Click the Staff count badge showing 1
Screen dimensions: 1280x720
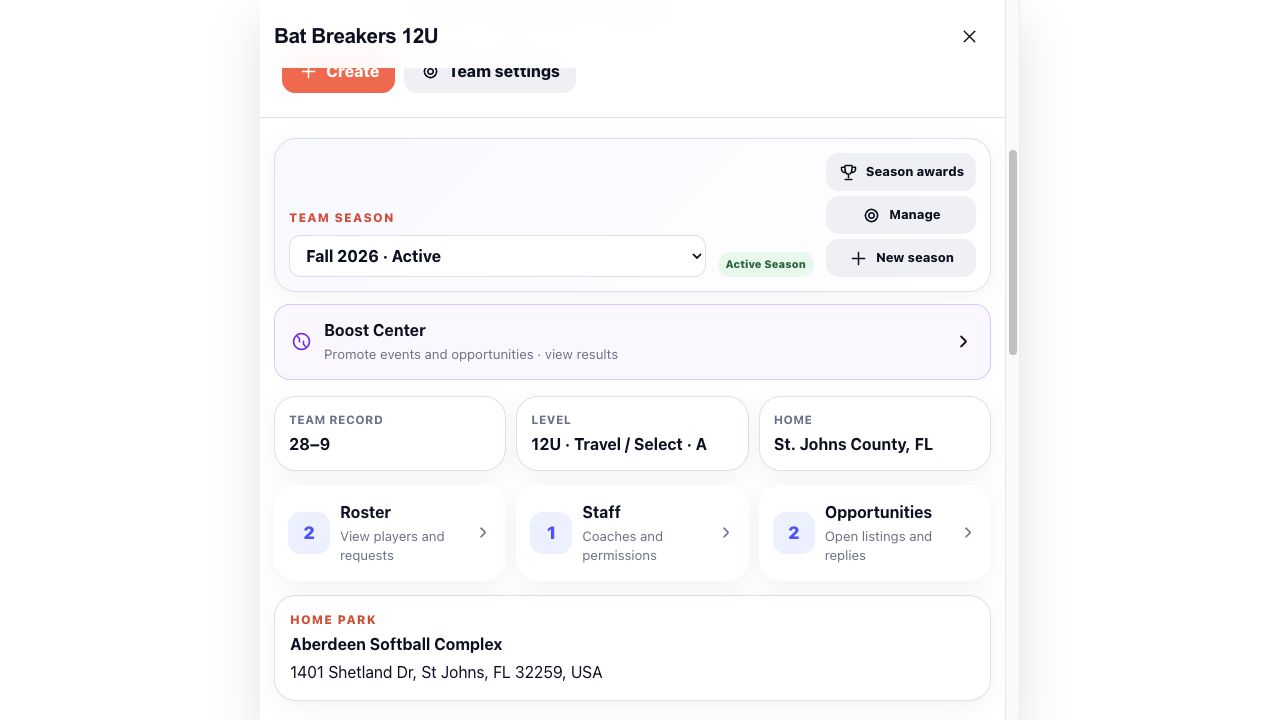[551, 533]
